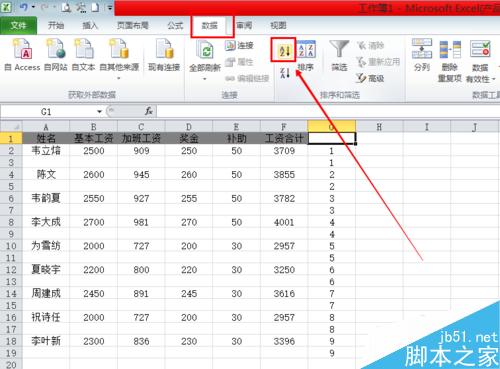Open the 连接 connections button

coord(239,46)
